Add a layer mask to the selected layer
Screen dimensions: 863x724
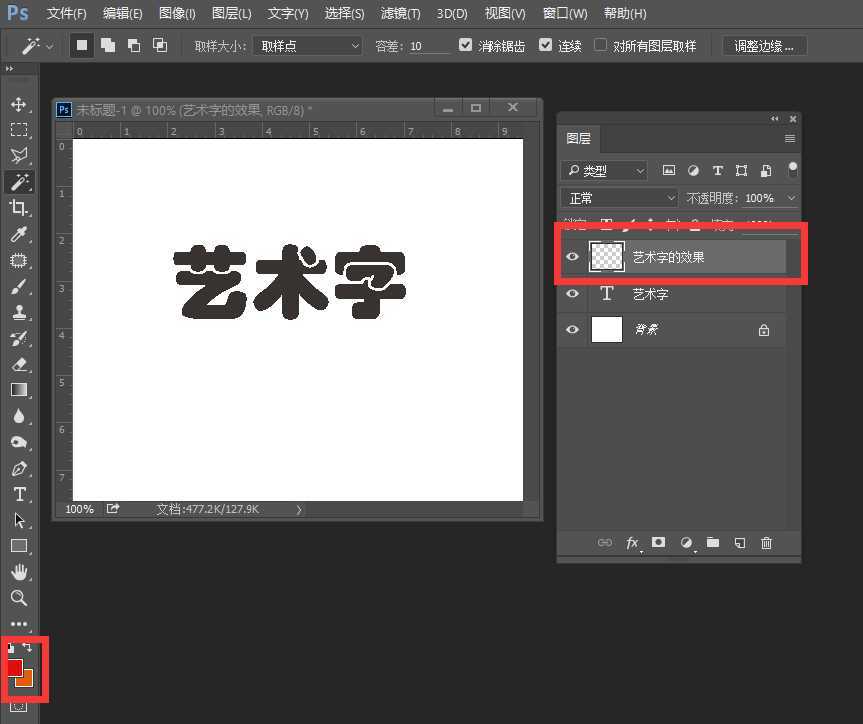(659, 543)
